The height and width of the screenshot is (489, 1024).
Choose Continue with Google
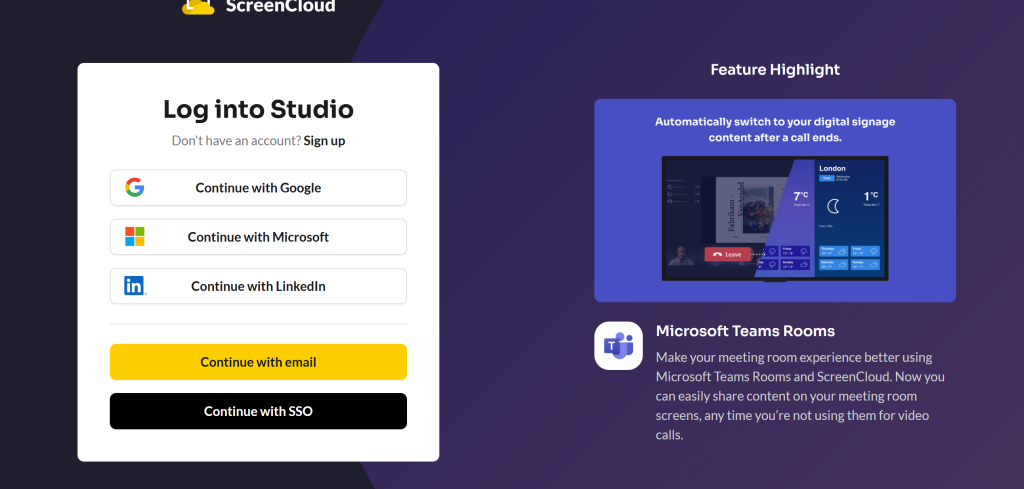click(x=258, y=187)
